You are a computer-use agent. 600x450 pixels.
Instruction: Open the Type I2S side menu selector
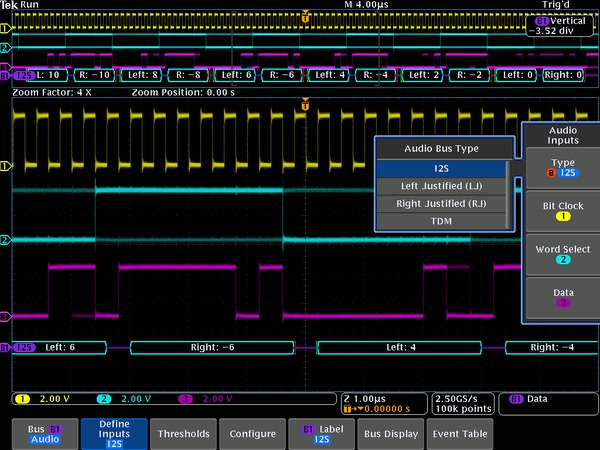pos(562,167)
